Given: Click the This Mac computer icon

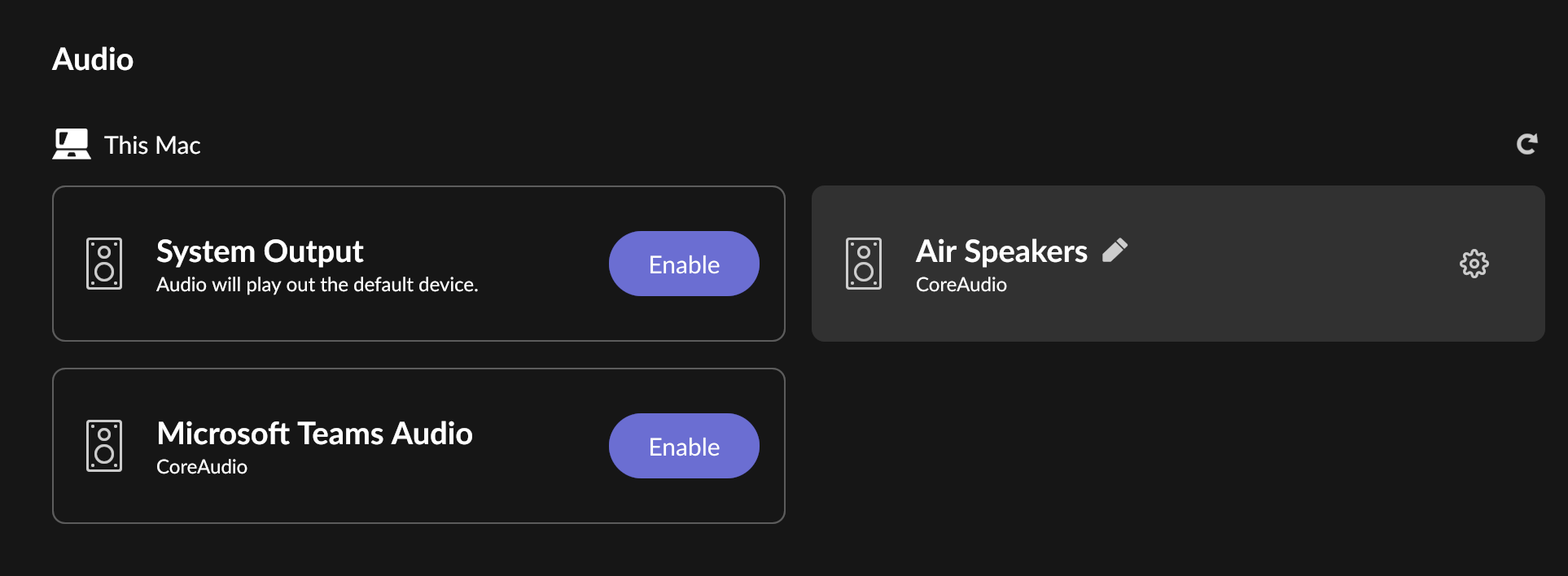Looking at the screenshot, I should [x=72, y=145].
